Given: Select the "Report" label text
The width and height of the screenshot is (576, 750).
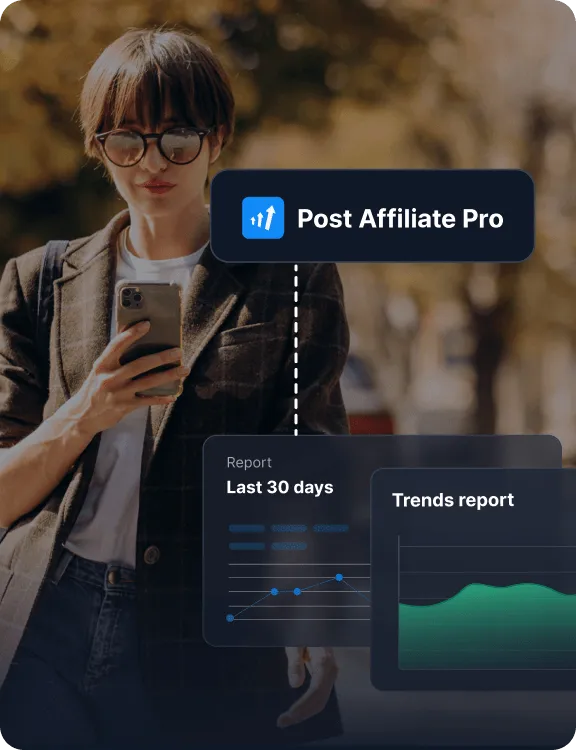Looking at the screenshot, I should [249, 463].
